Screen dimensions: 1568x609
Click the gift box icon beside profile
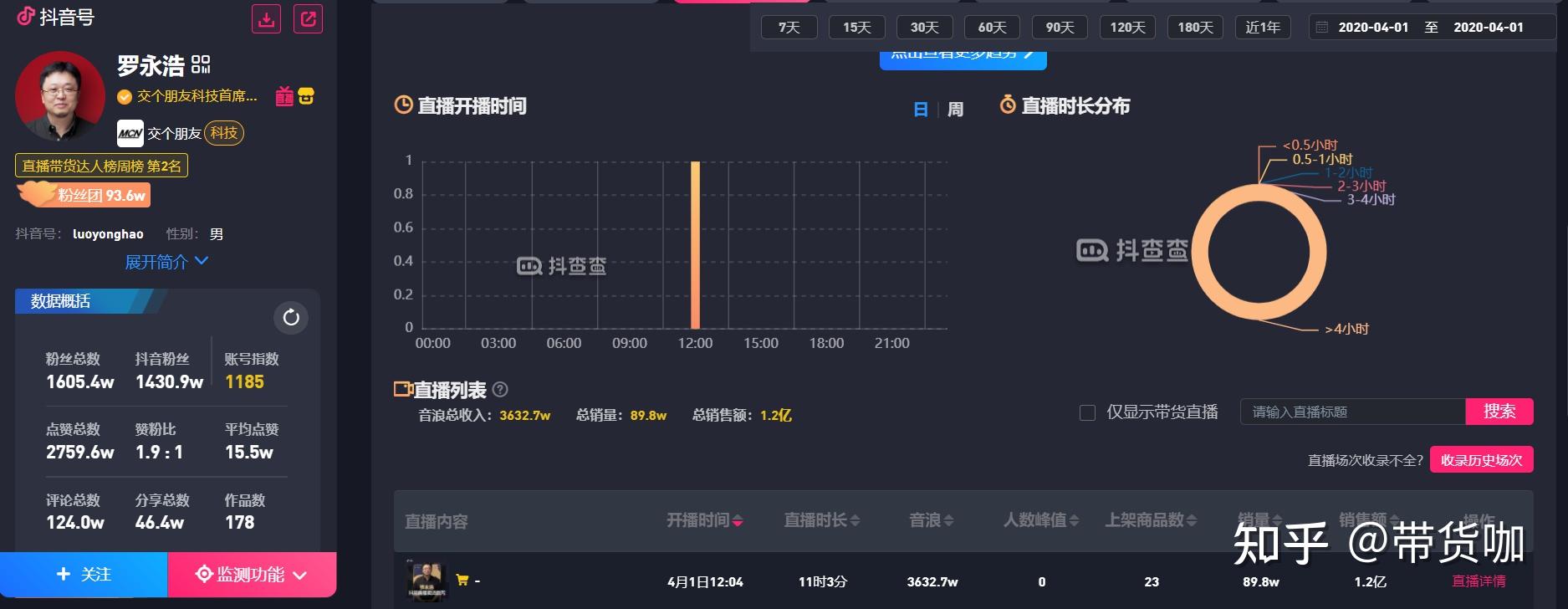284,96
